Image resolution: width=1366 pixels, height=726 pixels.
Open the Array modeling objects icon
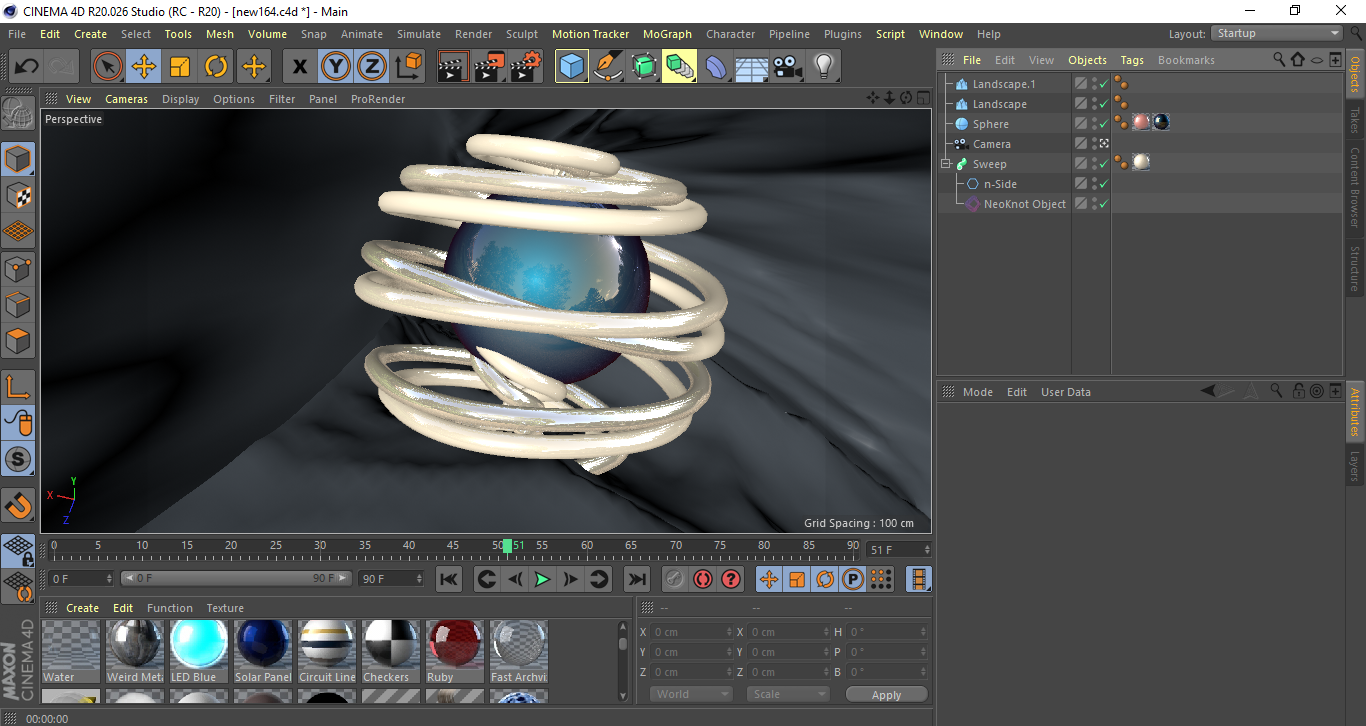(x=680, y=67)
